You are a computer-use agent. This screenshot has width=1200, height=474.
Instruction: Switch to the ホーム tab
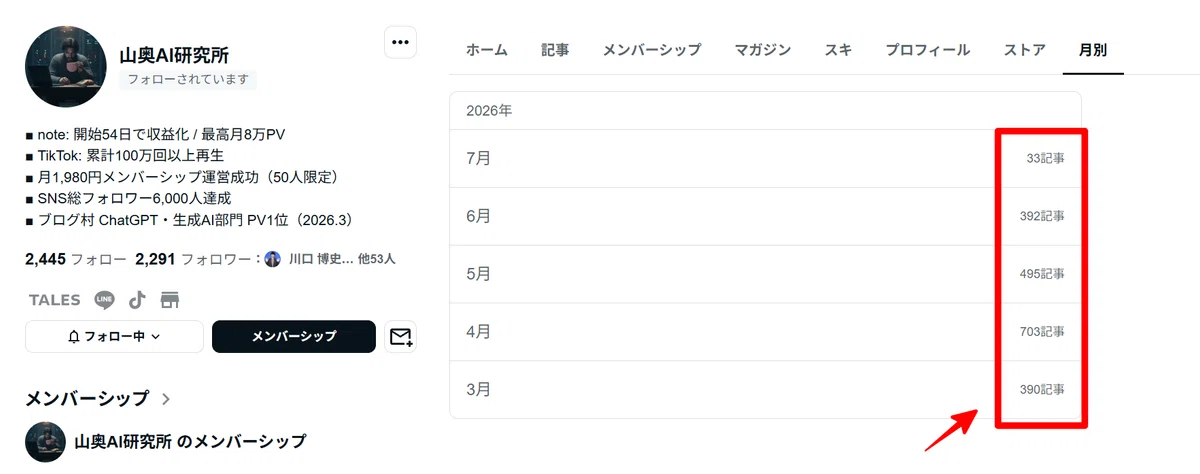487,50
